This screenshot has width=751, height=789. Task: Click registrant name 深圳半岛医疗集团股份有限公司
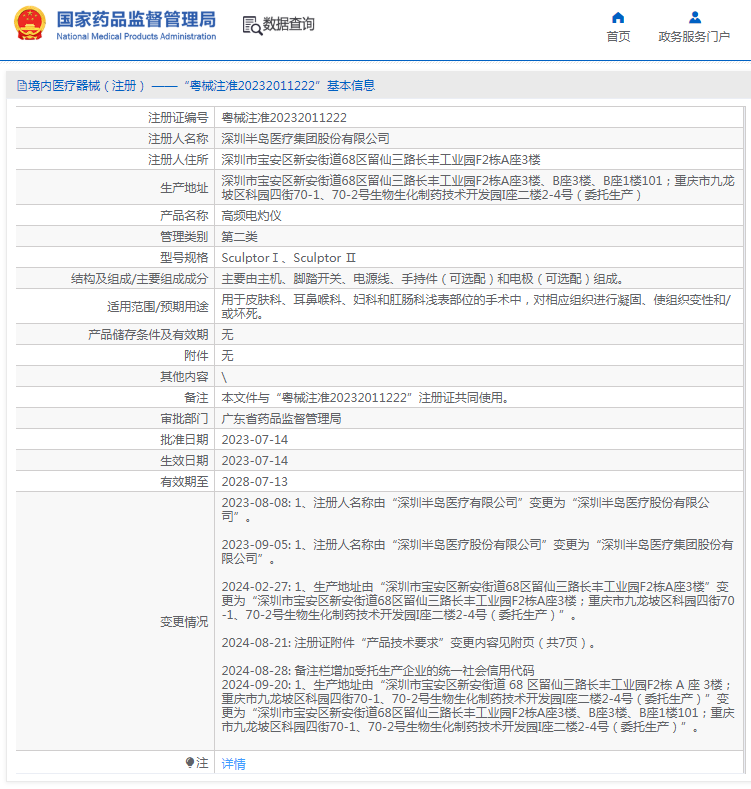[305, 139]
